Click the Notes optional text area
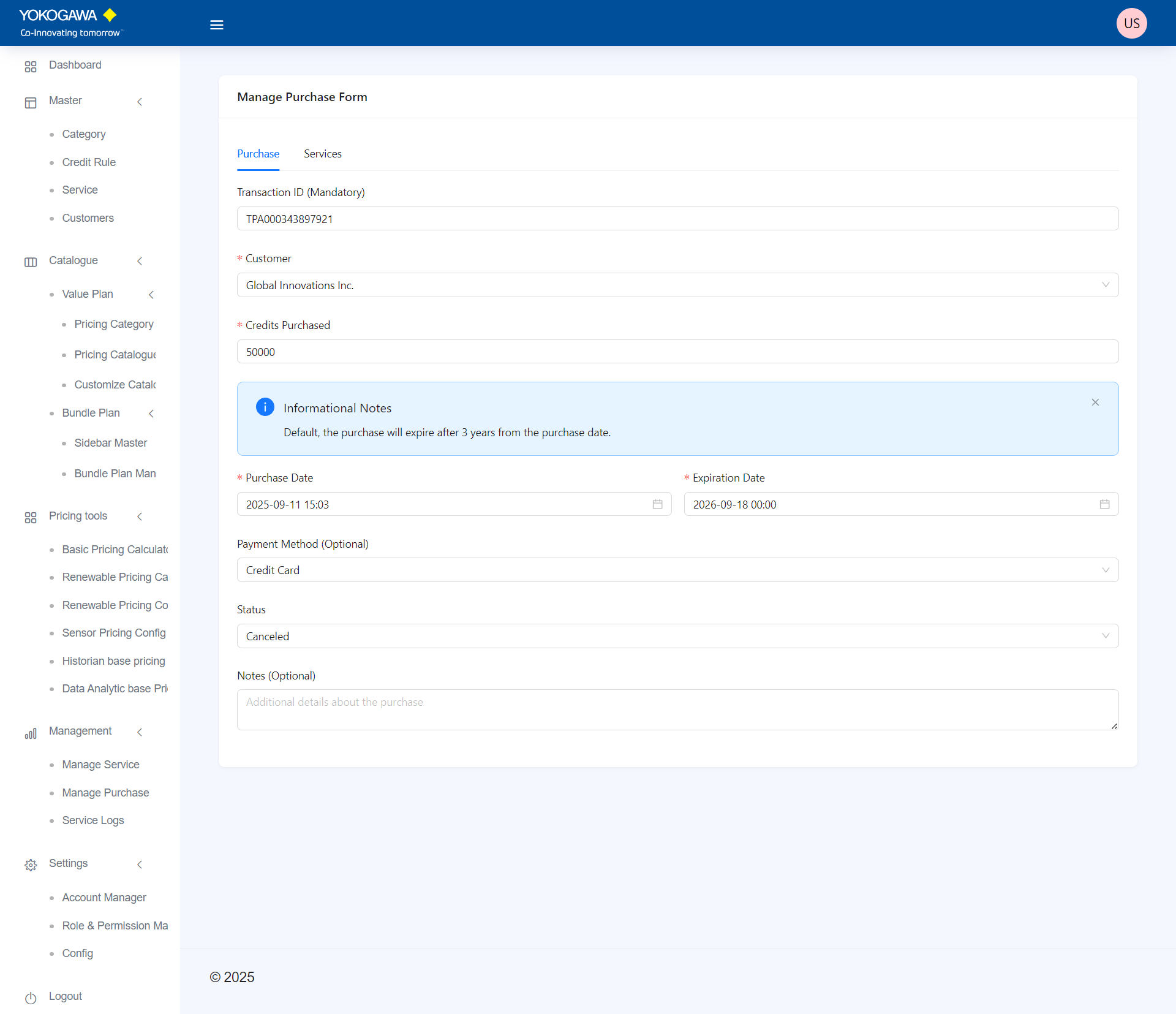 click(x=677, y=709)
